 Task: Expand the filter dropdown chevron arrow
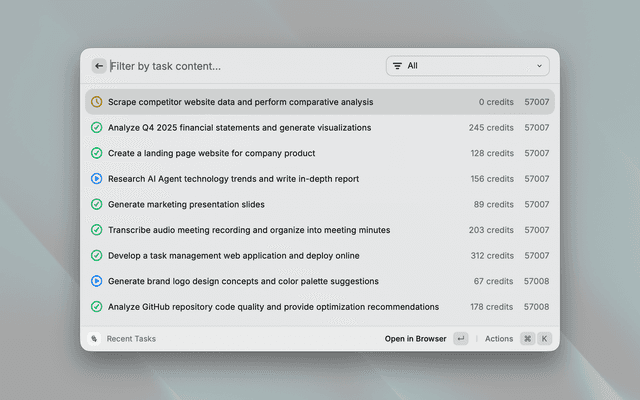click(540, 66)
